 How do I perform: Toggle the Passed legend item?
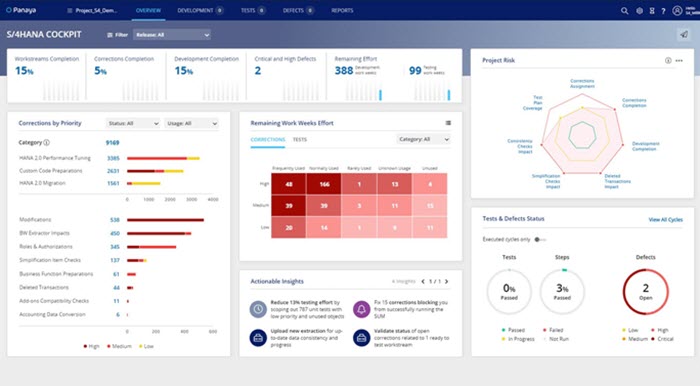[513, 330]
